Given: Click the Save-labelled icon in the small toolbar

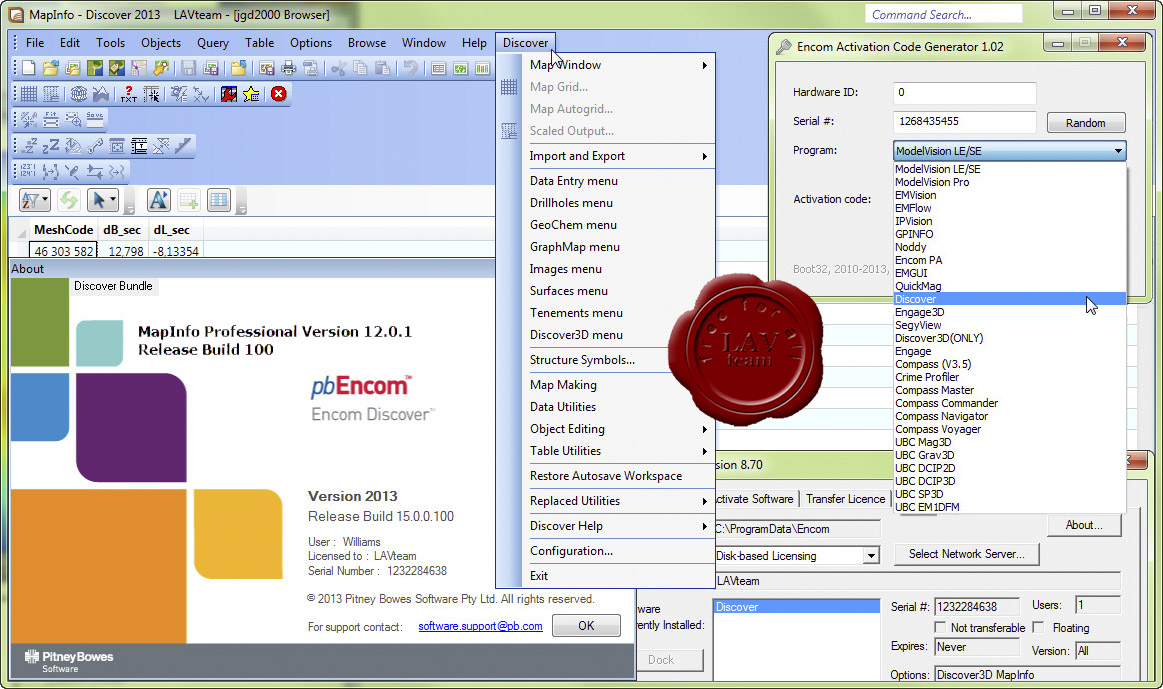Looking at the screenshot, I should pyautogui.click(x=95, y=118).
